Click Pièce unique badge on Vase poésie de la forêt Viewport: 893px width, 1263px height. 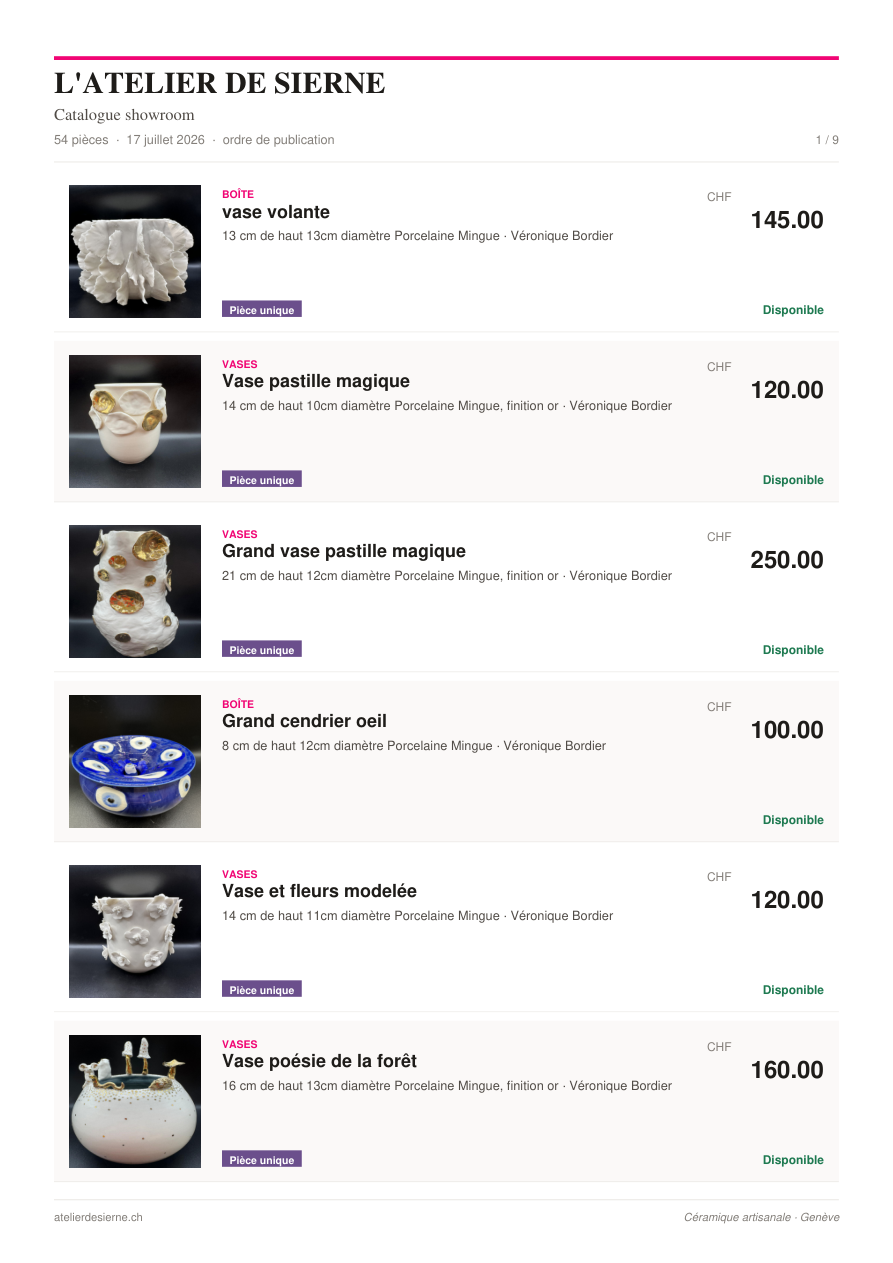click(x=262, y=1160)
